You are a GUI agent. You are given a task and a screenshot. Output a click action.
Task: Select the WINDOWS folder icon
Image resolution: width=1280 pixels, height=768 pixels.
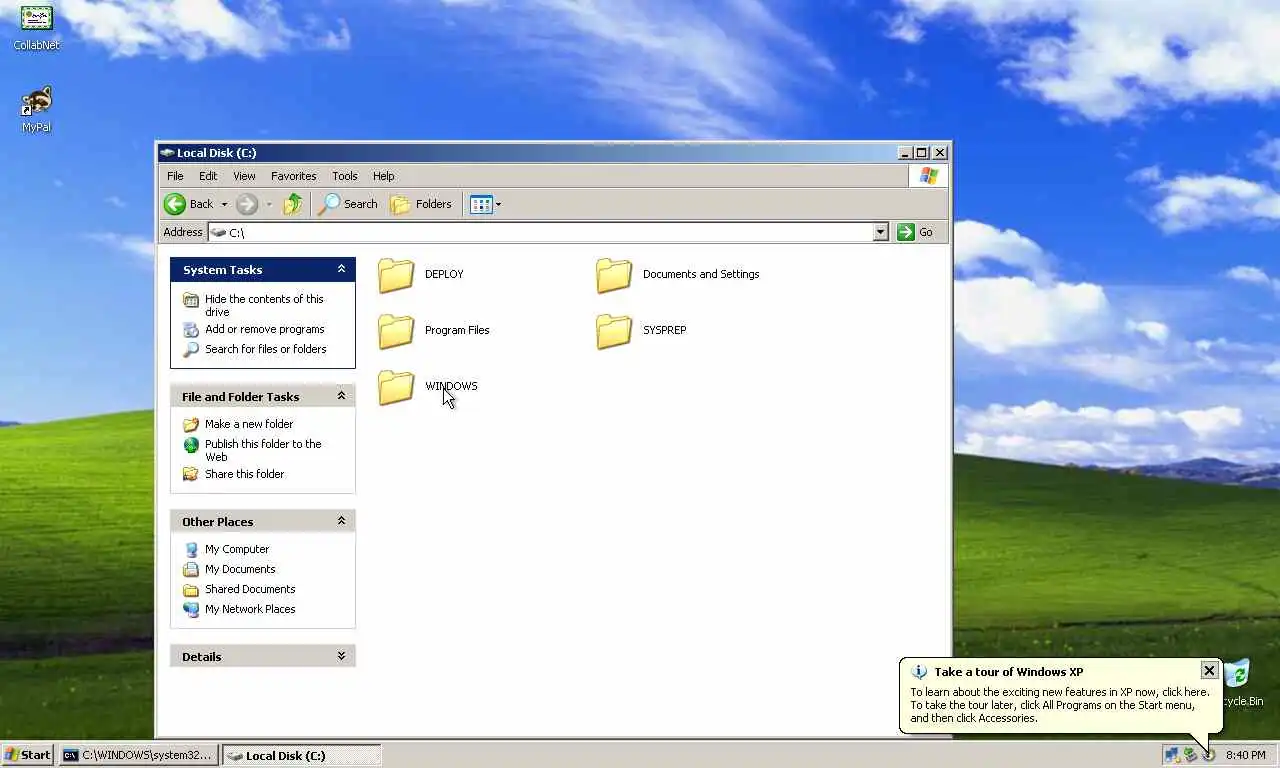tap(396, 387)
